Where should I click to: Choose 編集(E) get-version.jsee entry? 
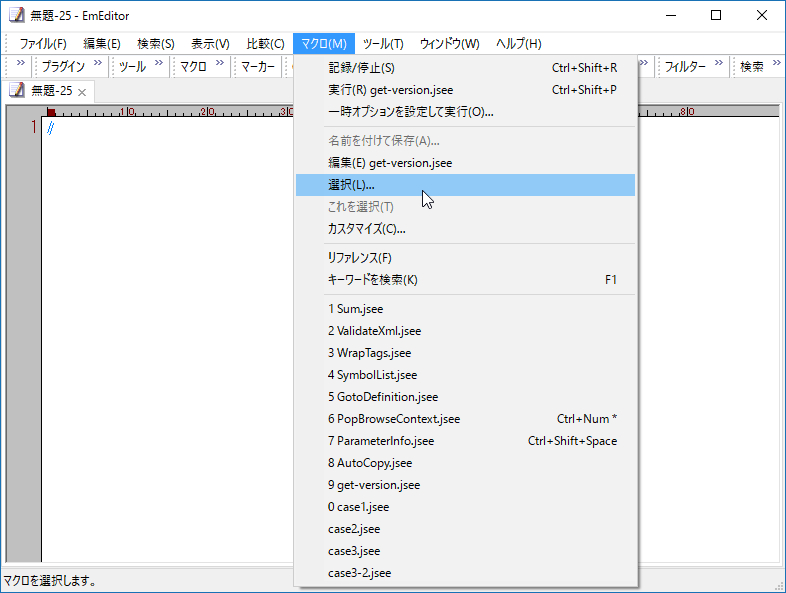pyautogui.click(x=465, y=163)
